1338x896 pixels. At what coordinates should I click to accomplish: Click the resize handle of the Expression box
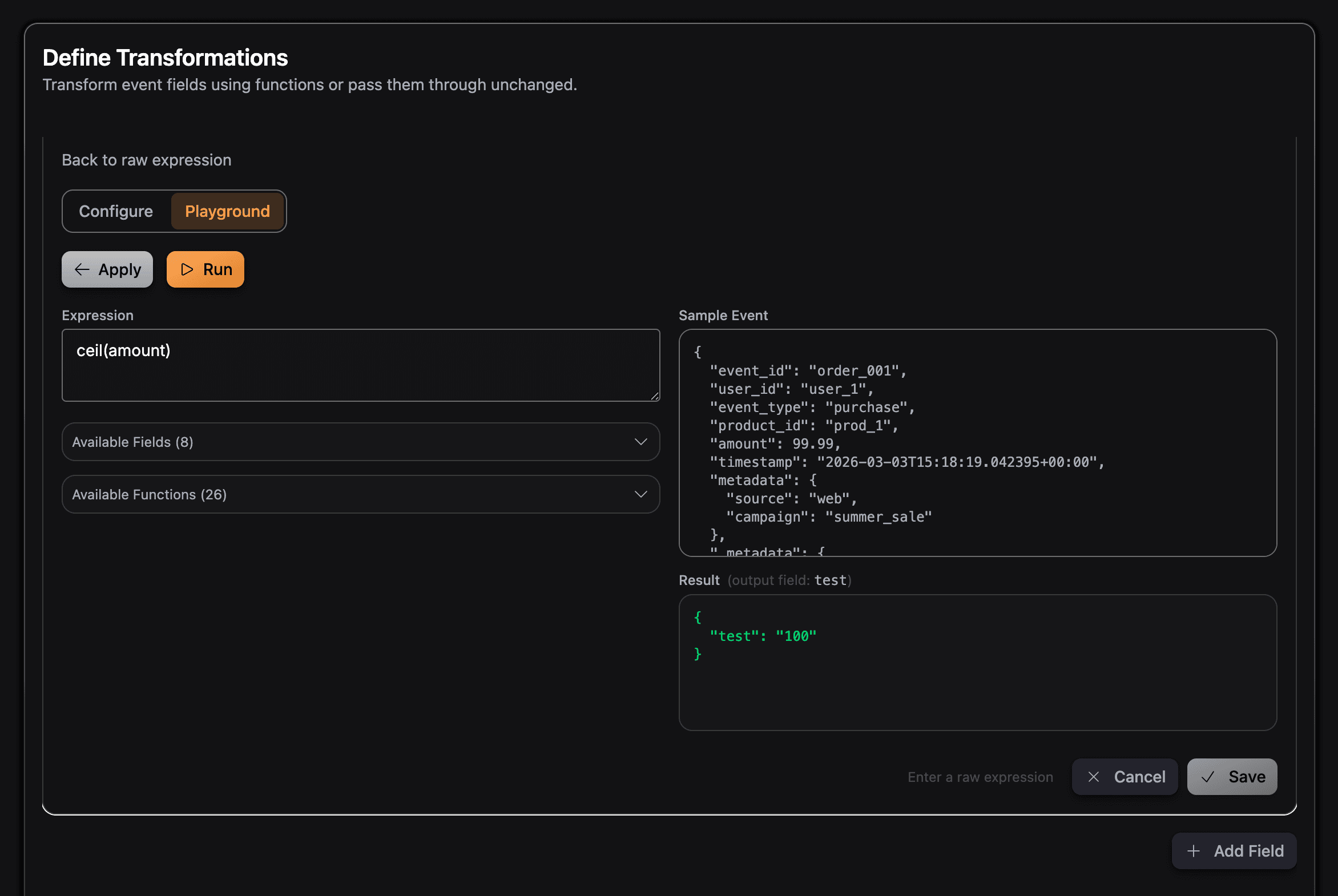654,397
